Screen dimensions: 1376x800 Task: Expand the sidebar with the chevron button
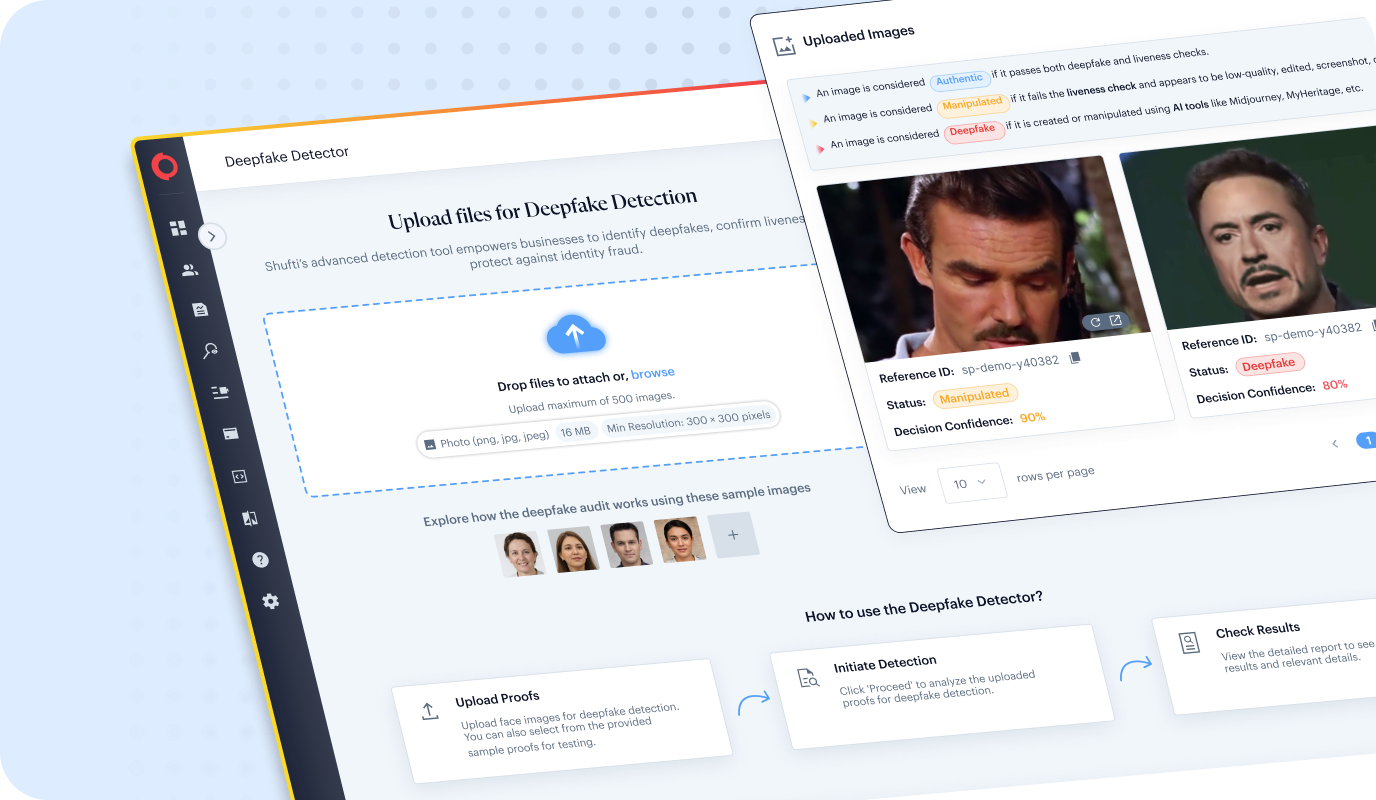[212, 237]
